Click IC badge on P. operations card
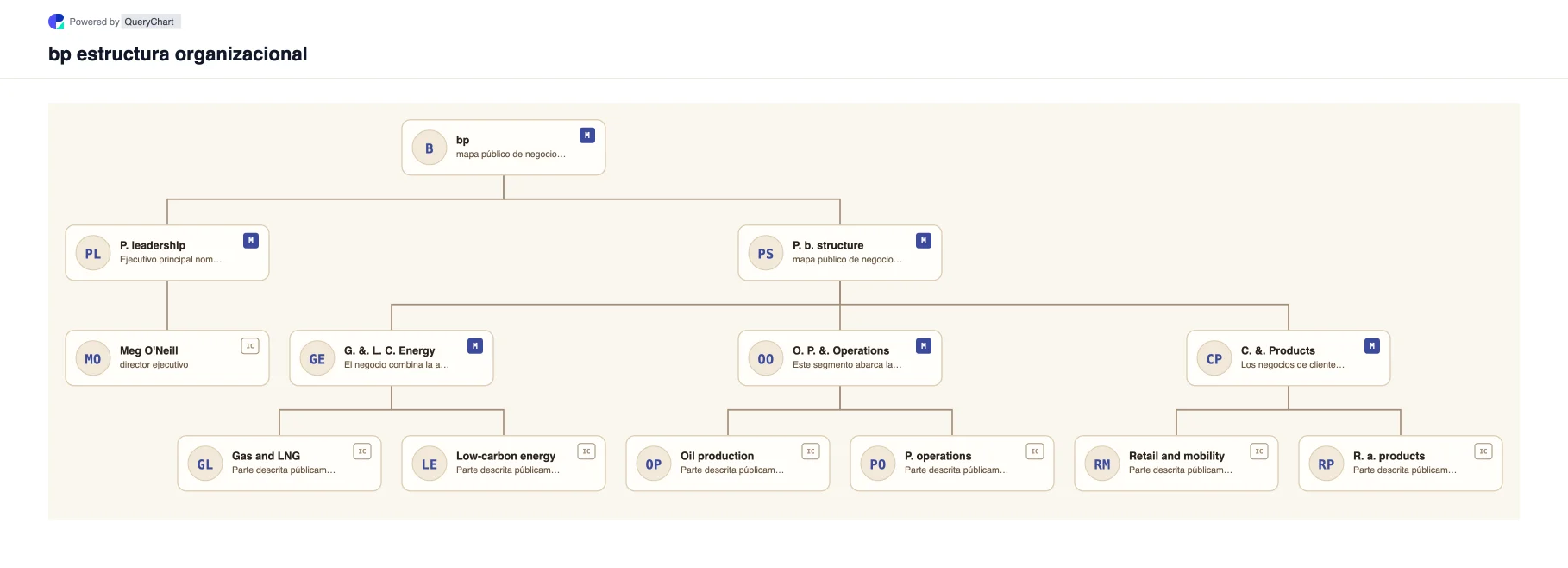The image size is (1568, 568). [x=1035, y=451]
